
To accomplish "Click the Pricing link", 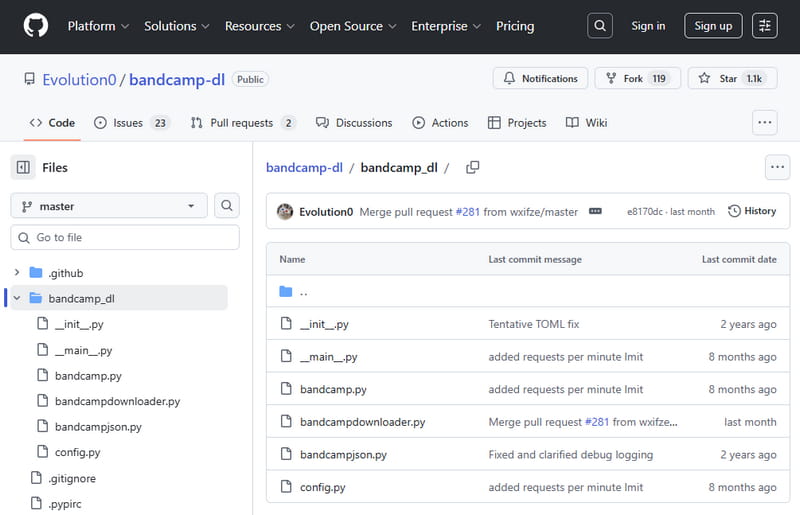I will point(515,26).
